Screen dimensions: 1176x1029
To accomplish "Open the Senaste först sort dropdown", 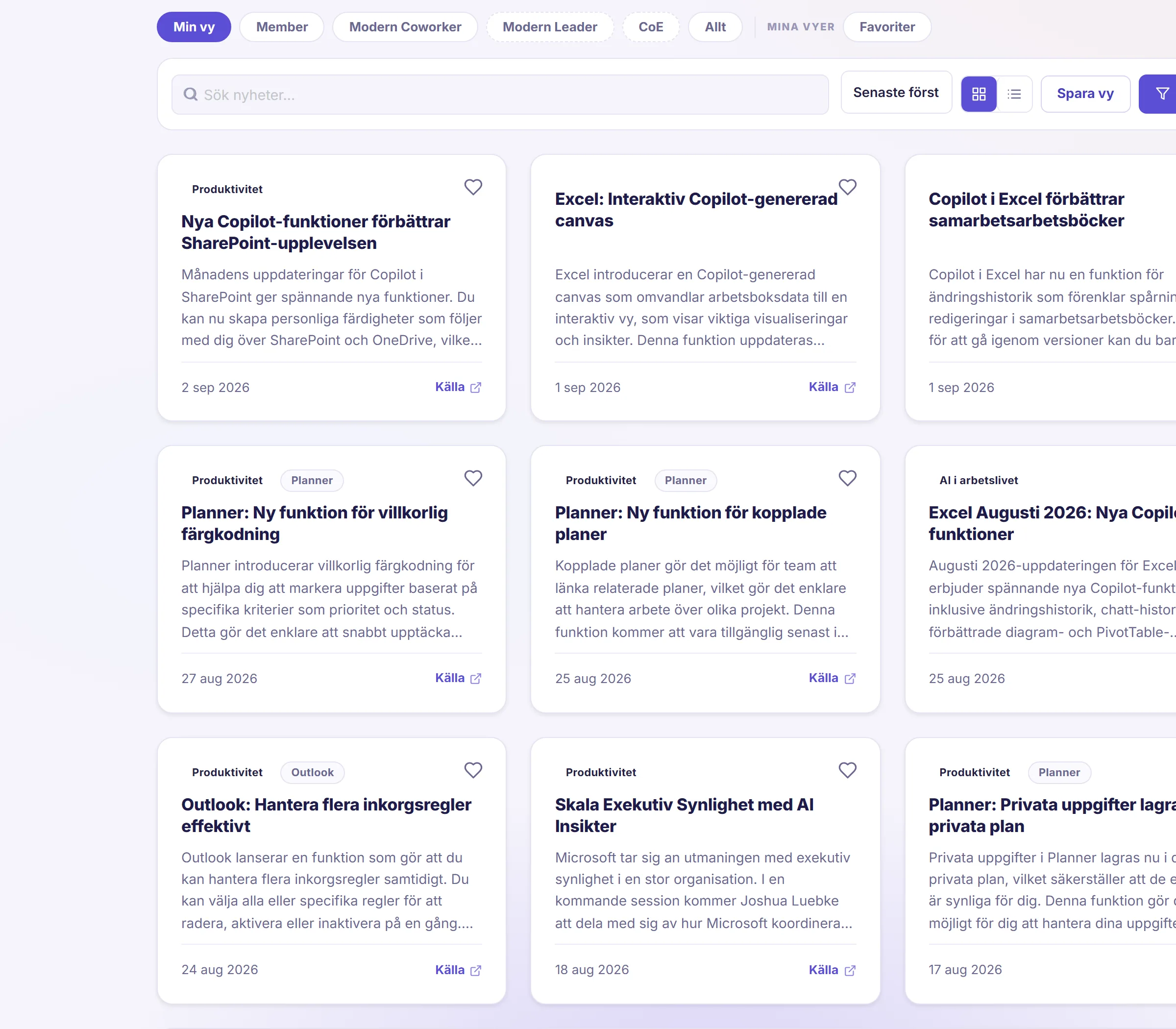I will coord(896,93).
